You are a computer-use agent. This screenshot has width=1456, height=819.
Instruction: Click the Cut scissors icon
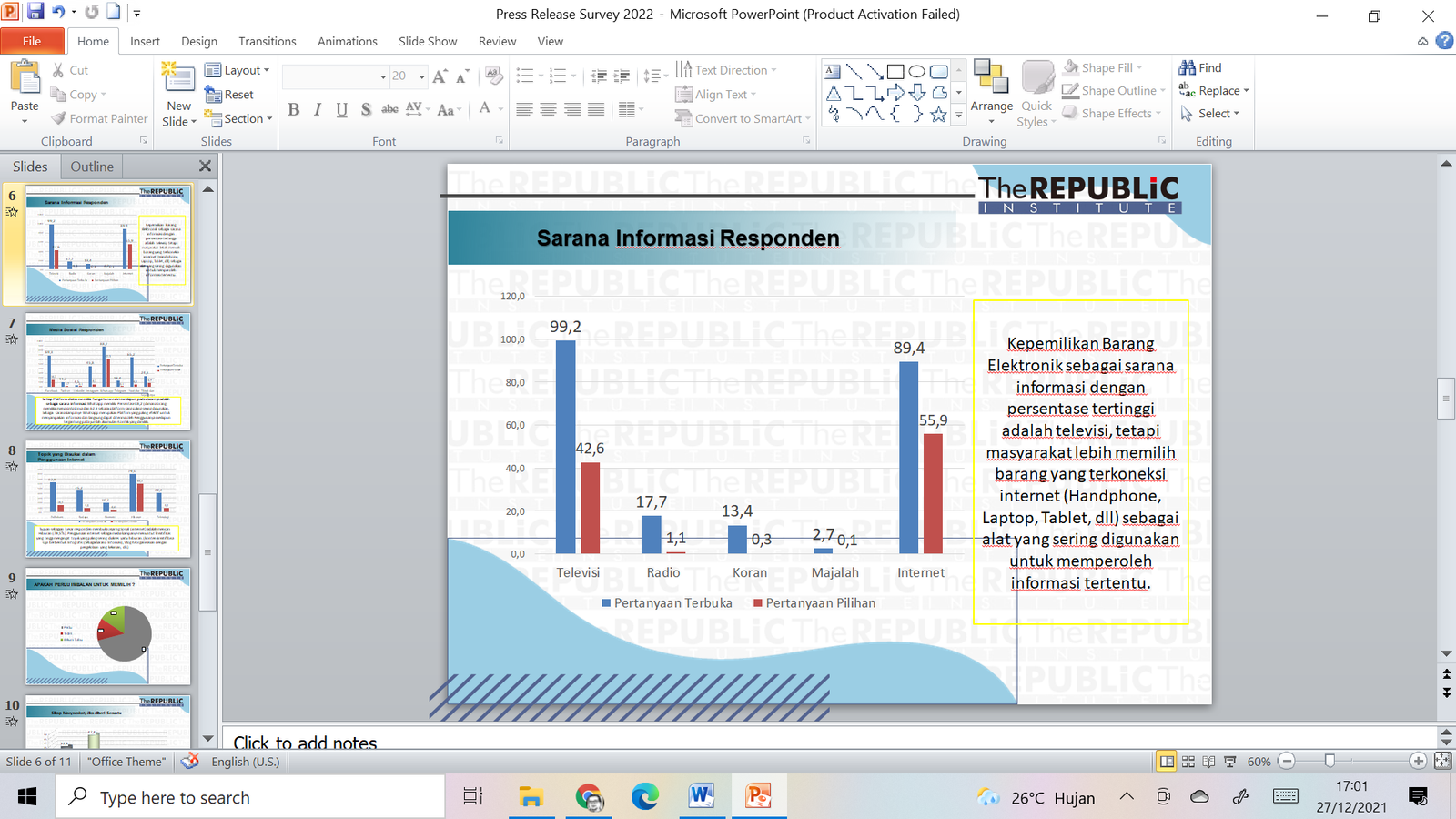[x=58, y=70]
